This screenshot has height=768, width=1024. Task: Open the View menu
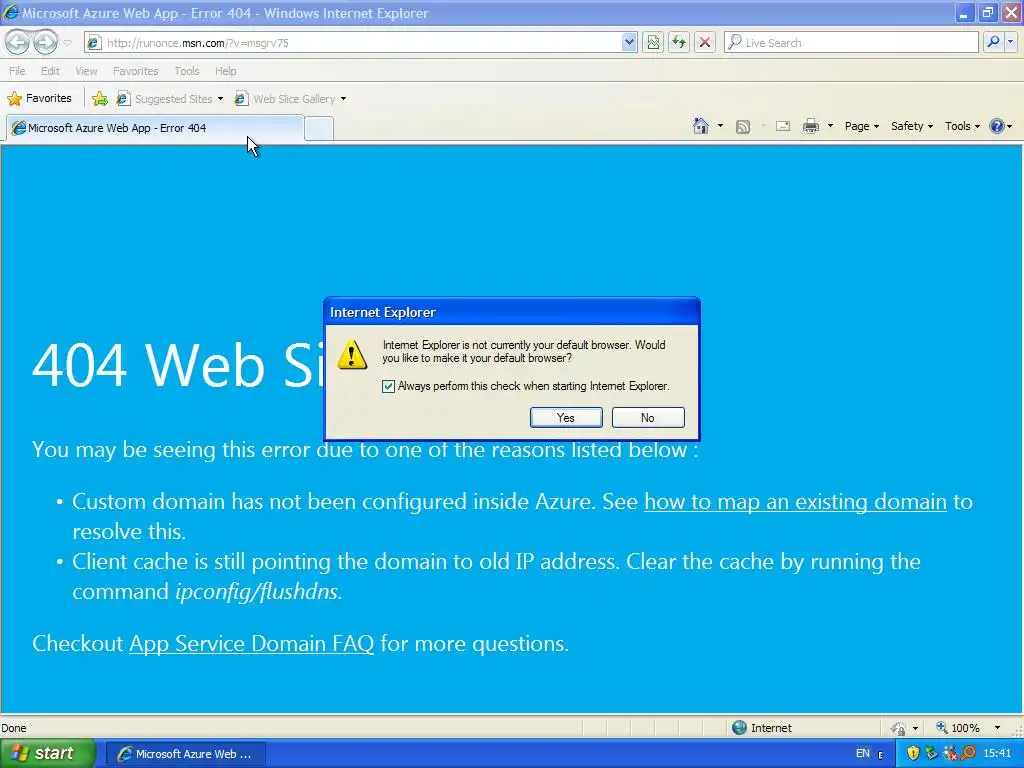pyautogui.click(x=86, y=71)
